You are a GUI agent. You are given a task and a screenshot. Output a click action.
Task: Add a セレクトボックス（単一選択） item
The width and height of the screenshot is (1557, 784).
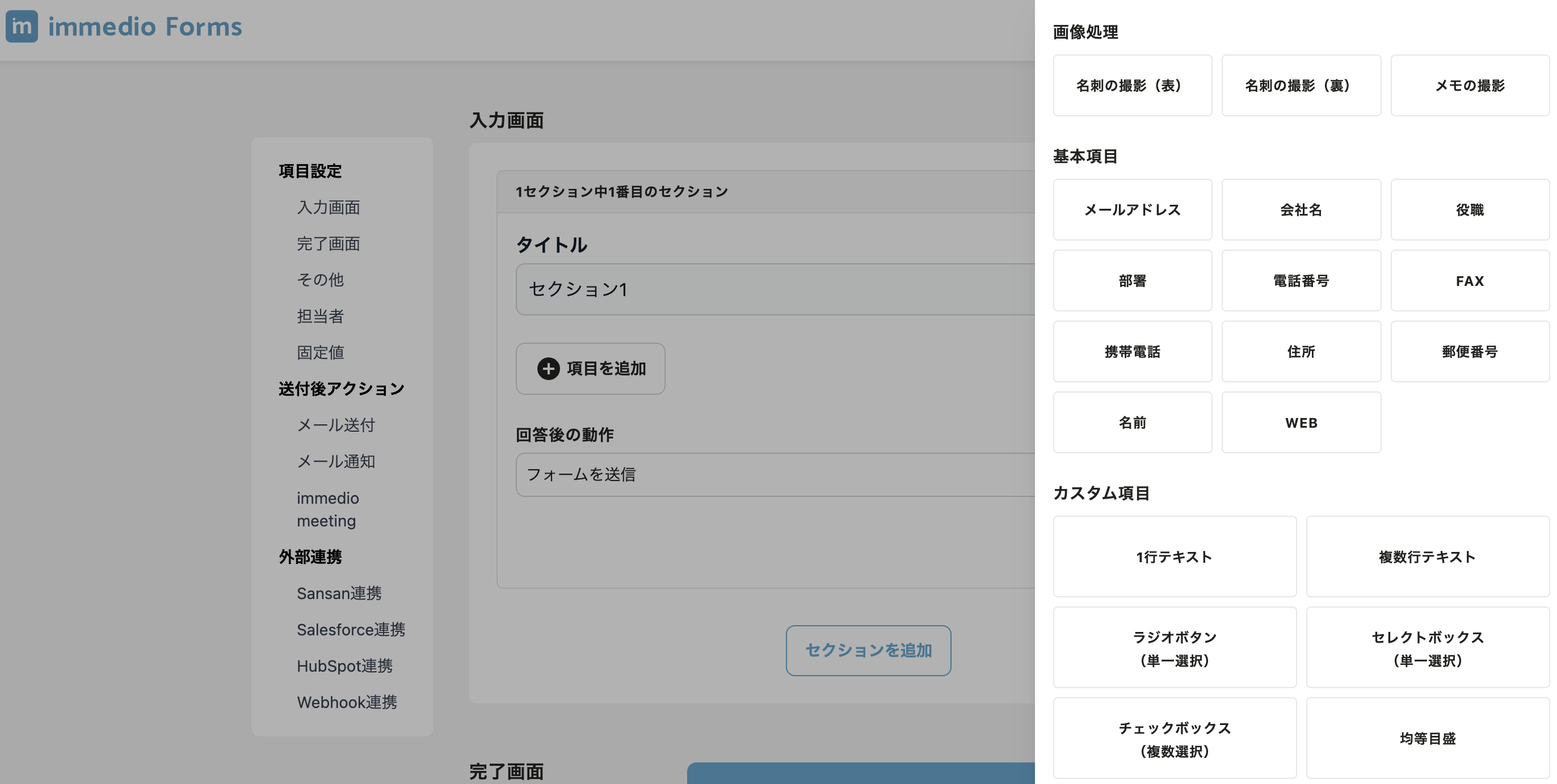point(1428,647)
